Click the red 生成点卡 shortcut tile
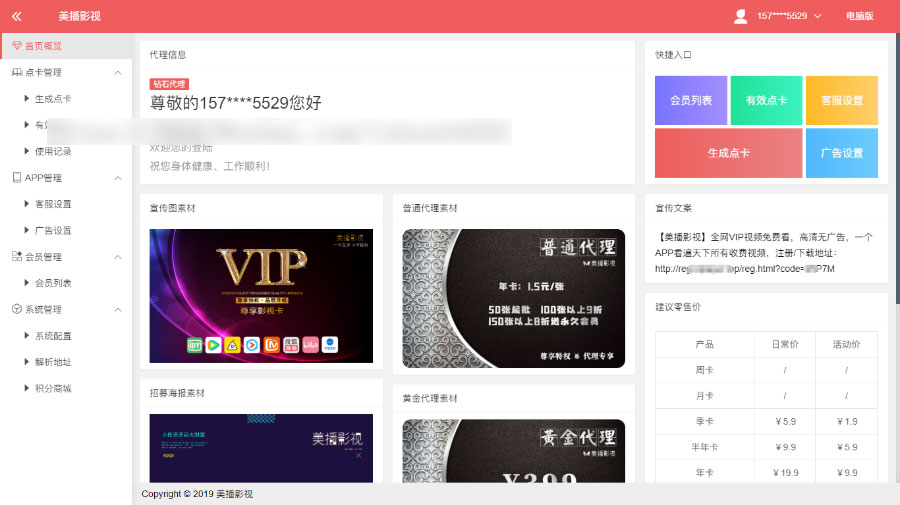 click(728, 153)
